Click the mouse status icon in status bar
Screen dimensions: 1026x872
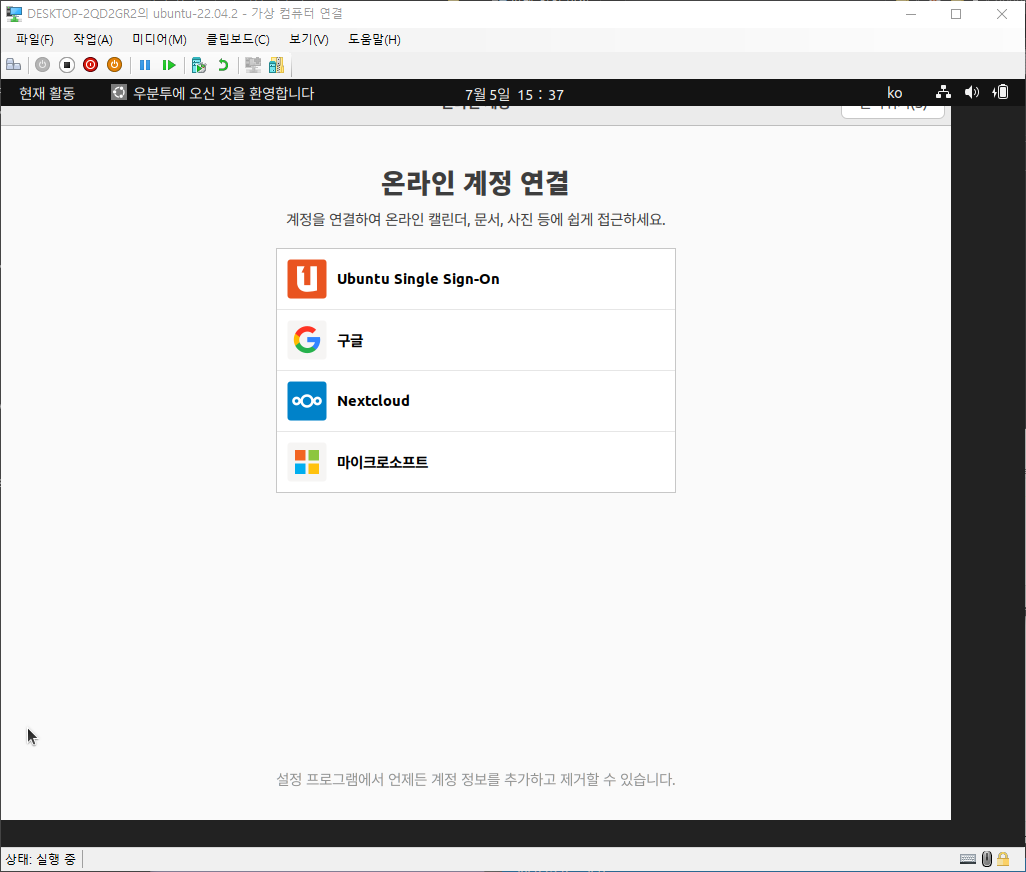point(987,859)
